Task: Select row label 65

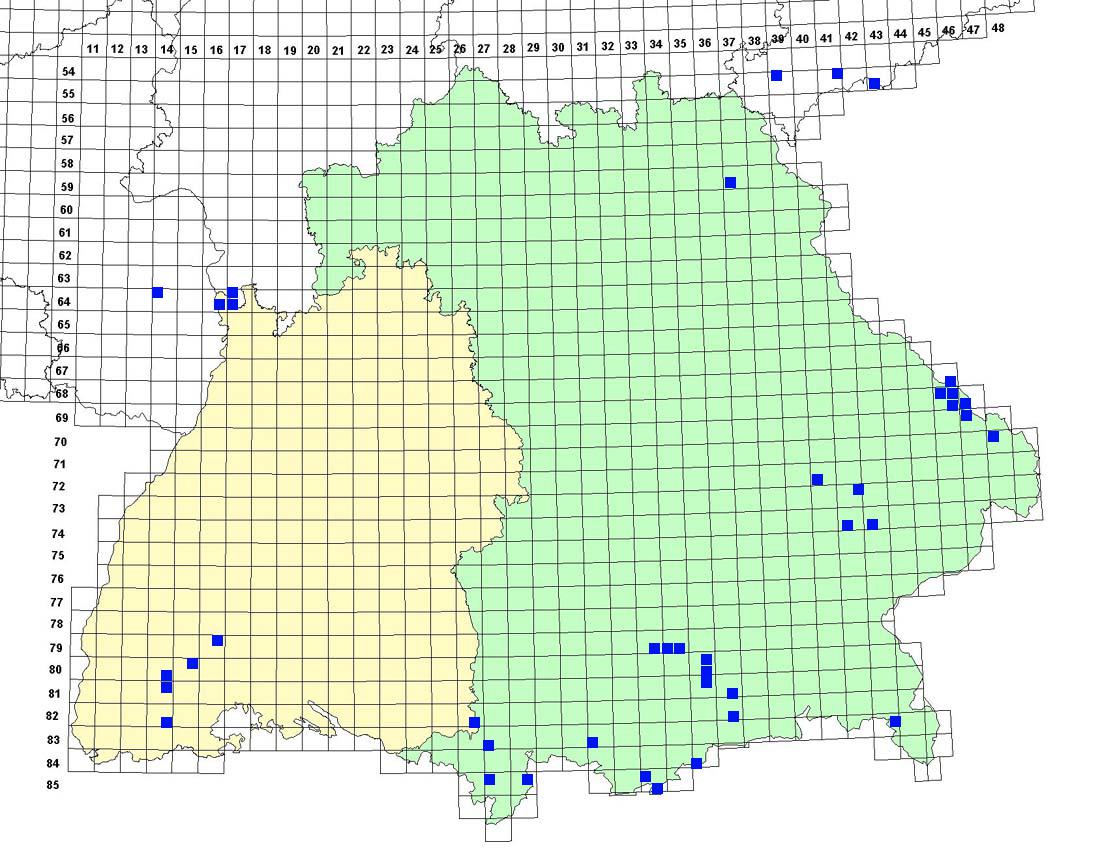Action: [64, 324]
